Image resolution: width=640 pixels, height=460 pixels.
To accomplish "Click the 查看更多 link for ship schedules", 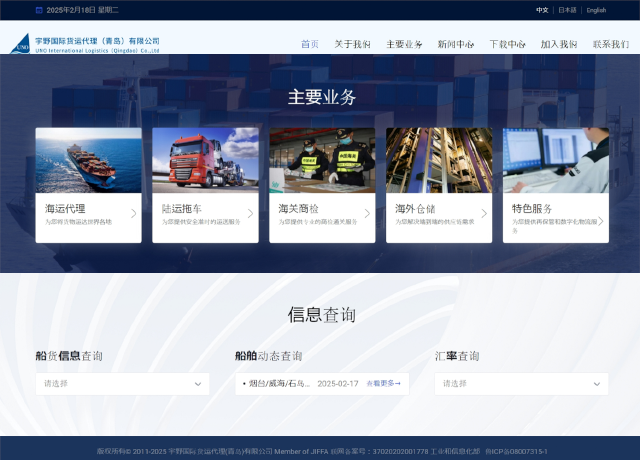I will (x=383, y=383).
